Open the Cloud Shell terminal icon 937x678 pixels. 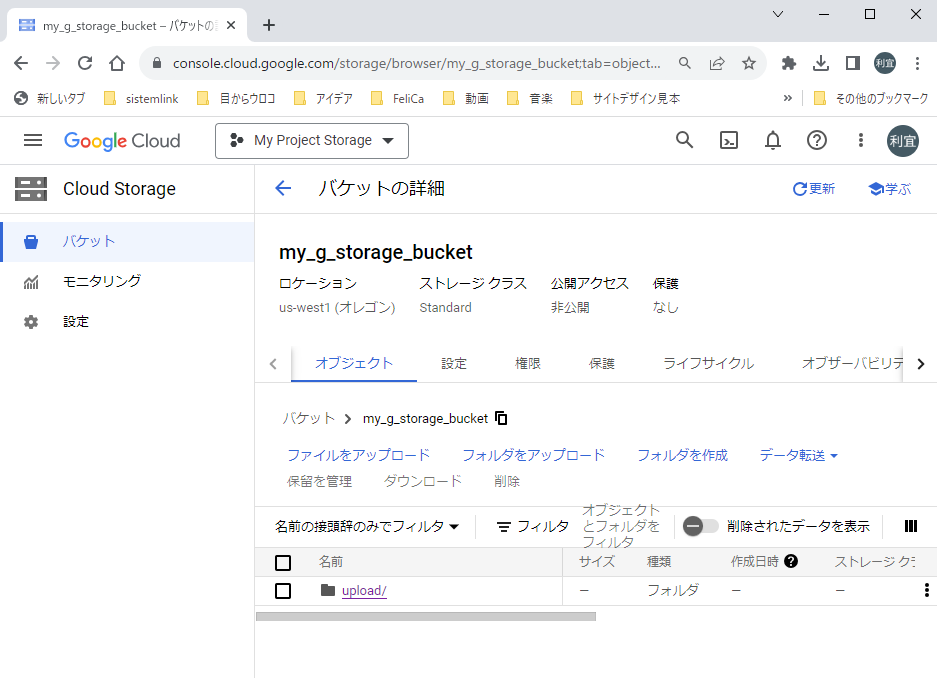tap(728, 140)
